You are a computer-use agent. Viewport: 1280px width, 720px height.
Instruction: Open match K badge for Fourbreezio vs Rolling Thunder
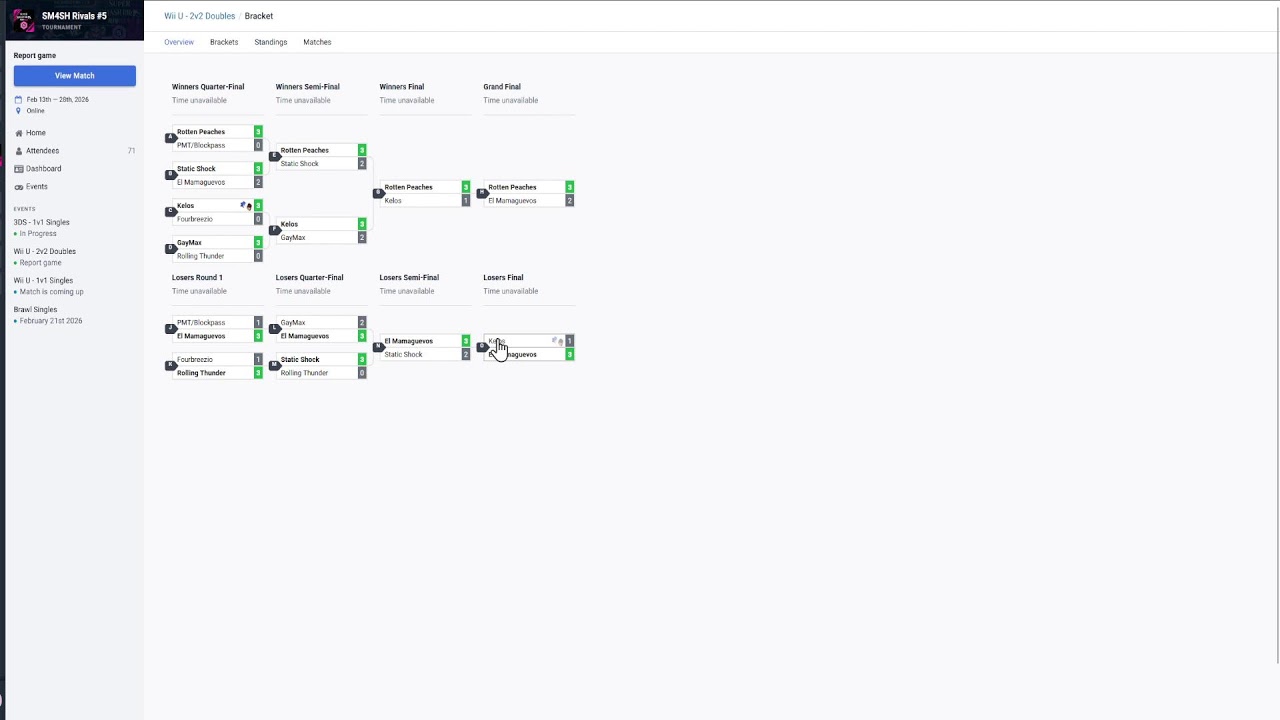click(x=170, y=366)
